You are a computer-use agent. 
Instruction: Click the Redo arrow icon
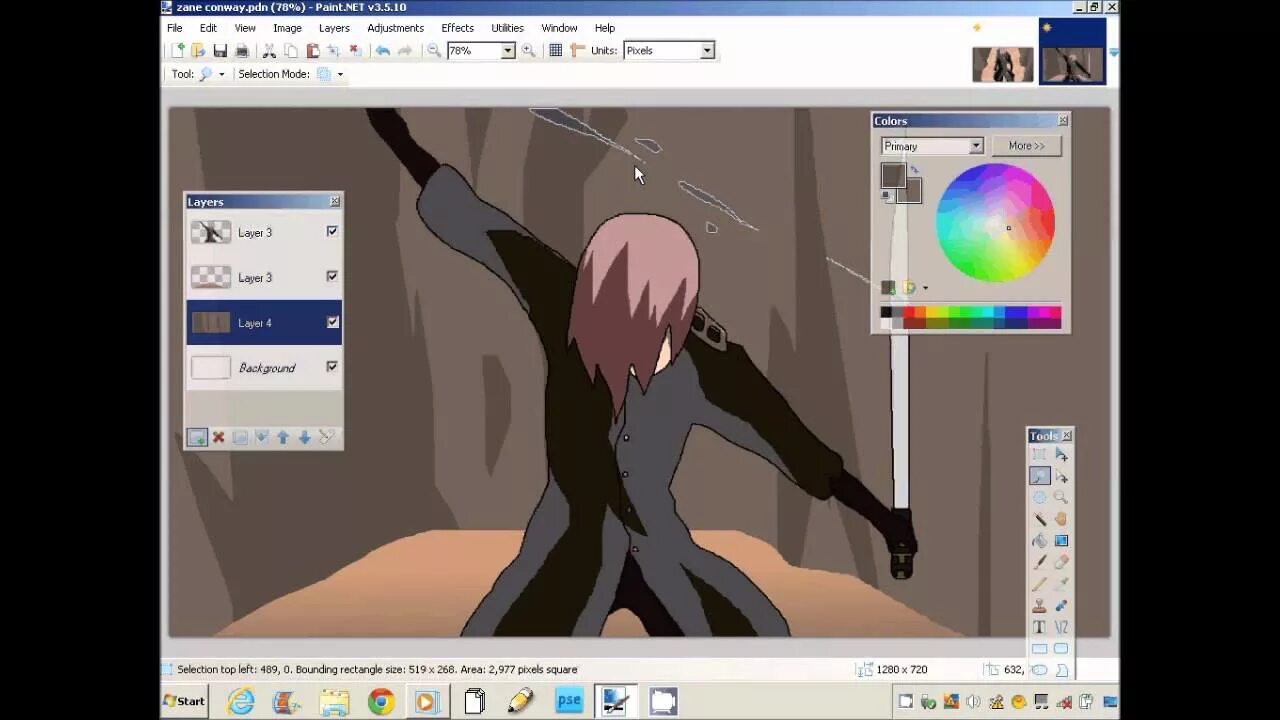coord(404,51)
